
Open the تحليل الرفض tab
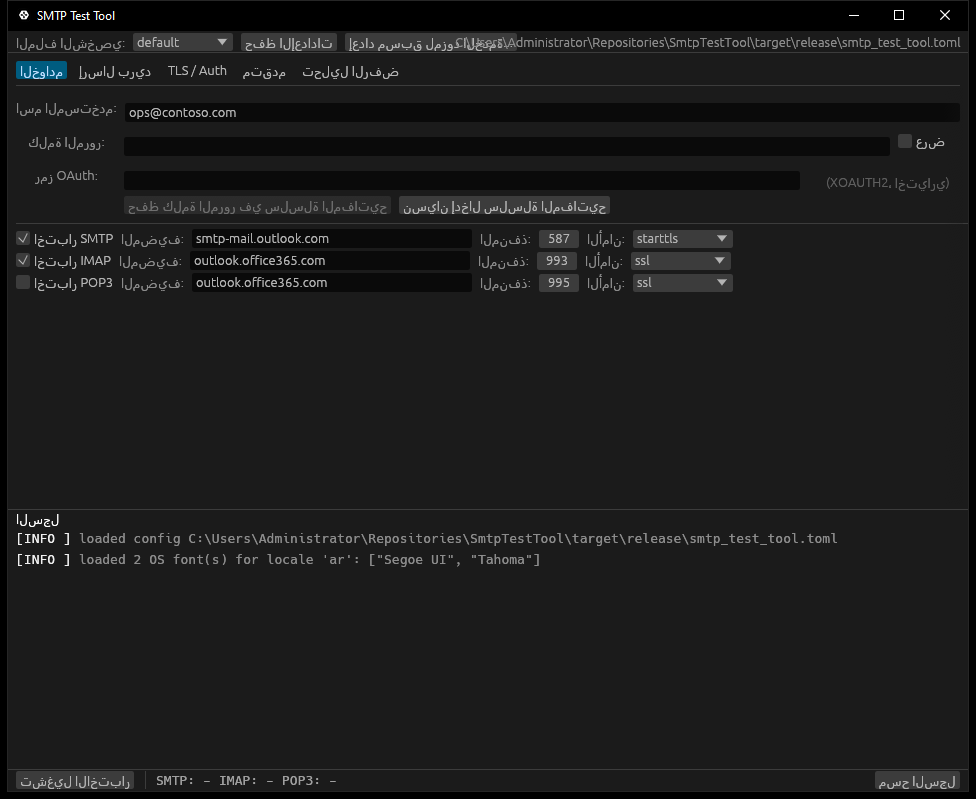pyautogui.click(x=350, y=71)
